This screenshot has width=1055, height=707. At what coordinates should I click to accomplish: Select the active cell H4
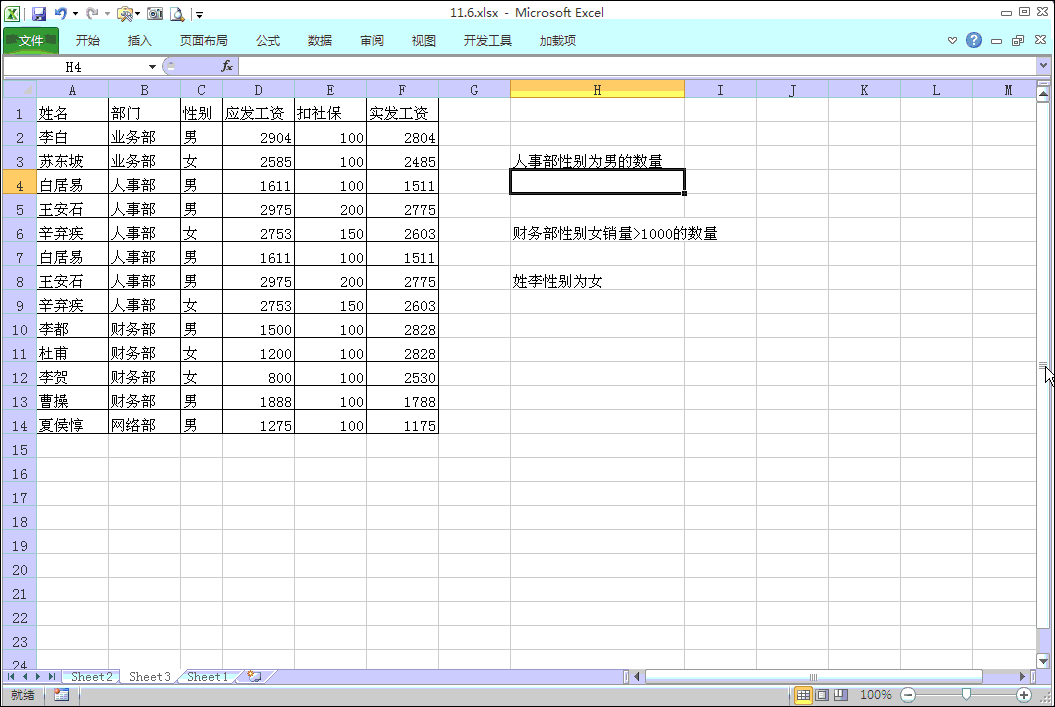[597, 182]
